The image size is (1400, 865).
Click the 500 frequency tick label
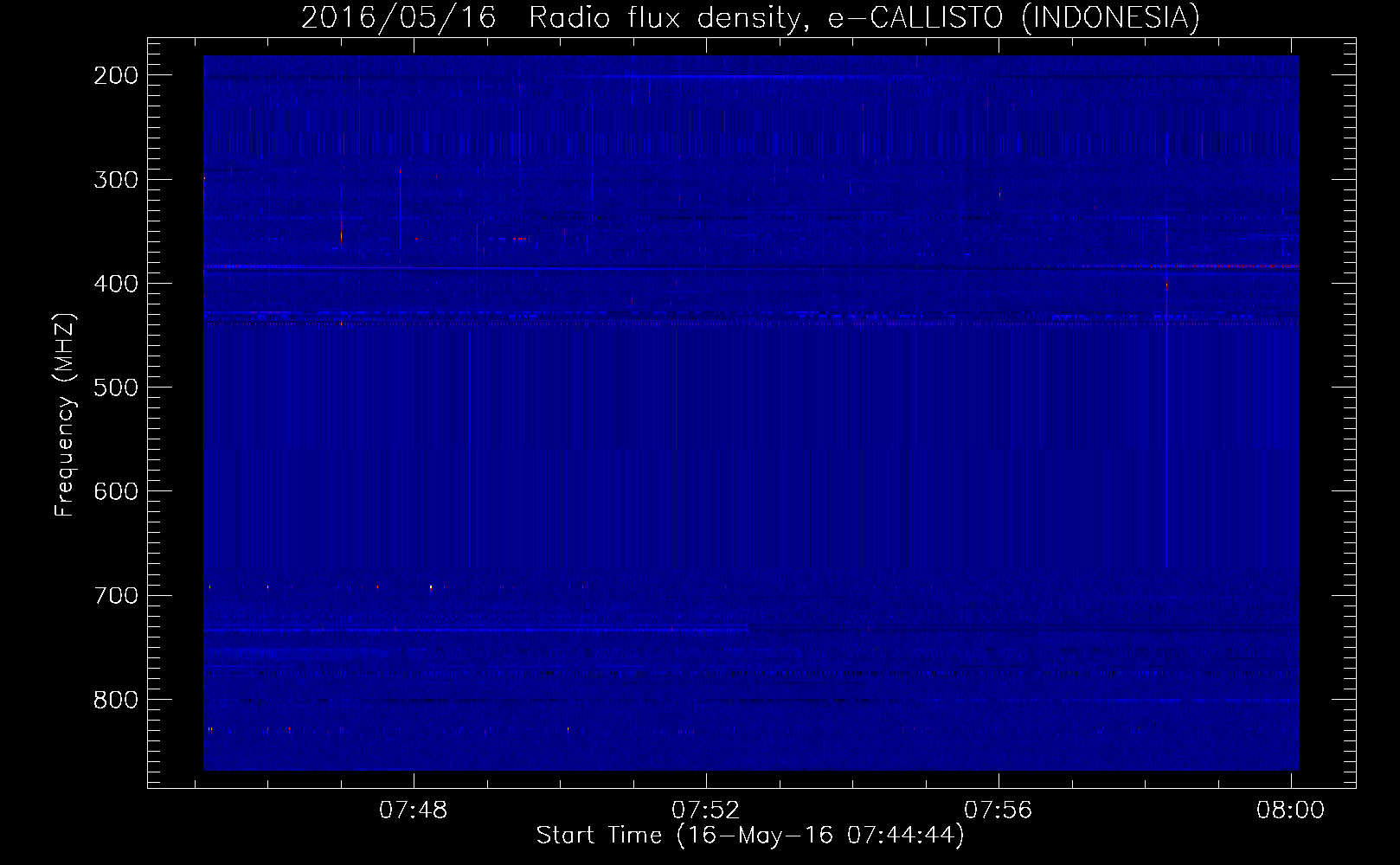coord(116,388)
